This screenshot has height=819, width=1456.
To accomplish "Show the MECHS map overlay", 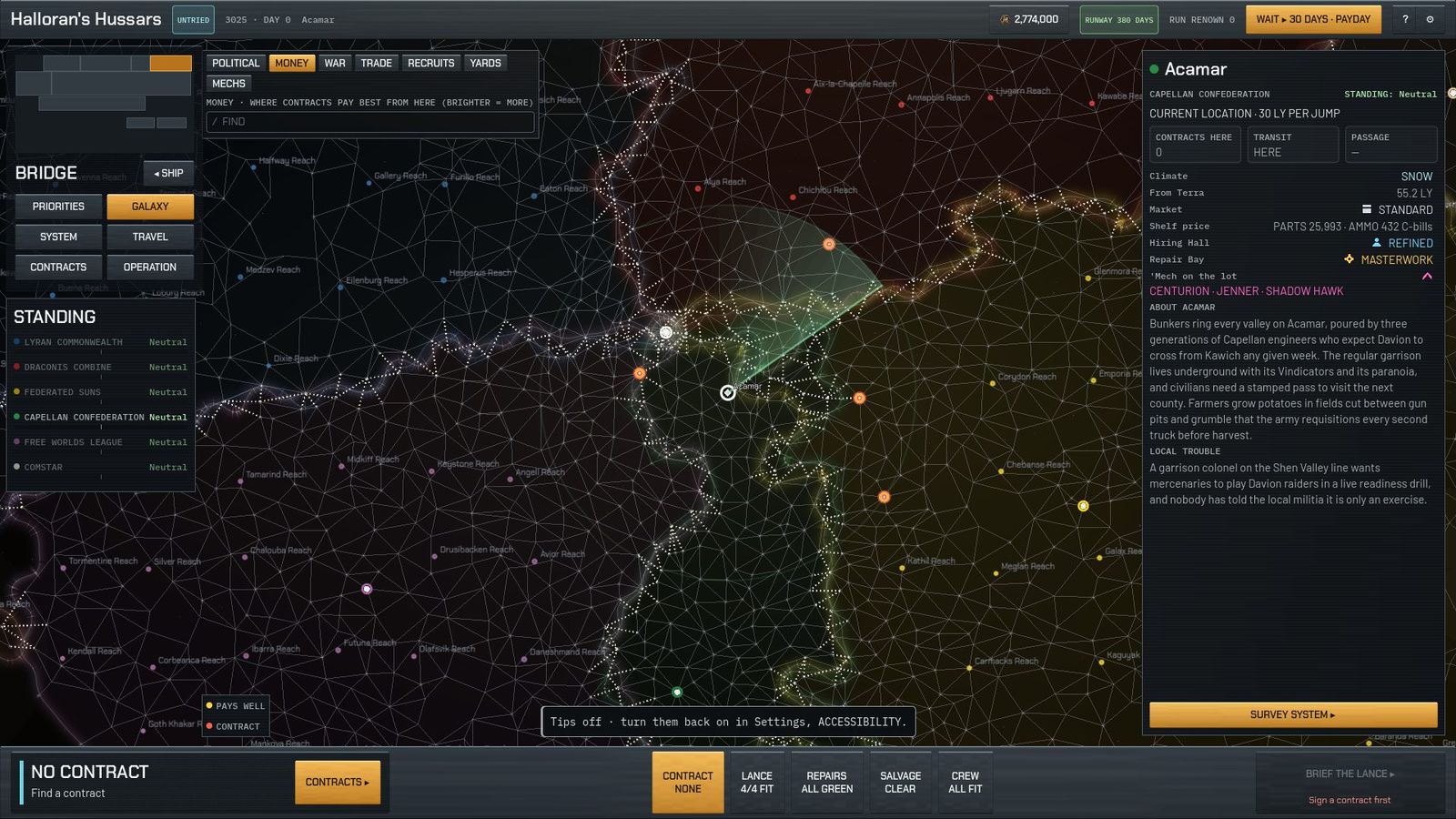I will 228,83.
